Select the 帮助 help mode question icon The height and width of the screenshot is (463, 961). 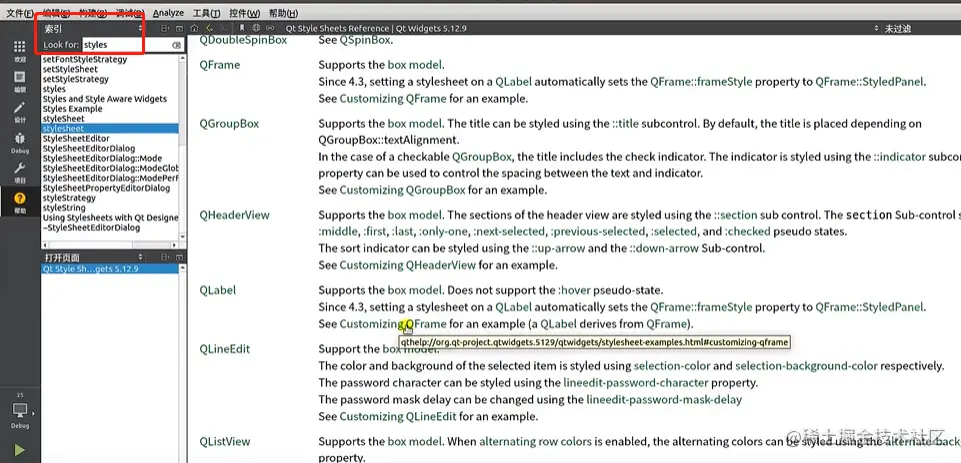coord(20,202)
